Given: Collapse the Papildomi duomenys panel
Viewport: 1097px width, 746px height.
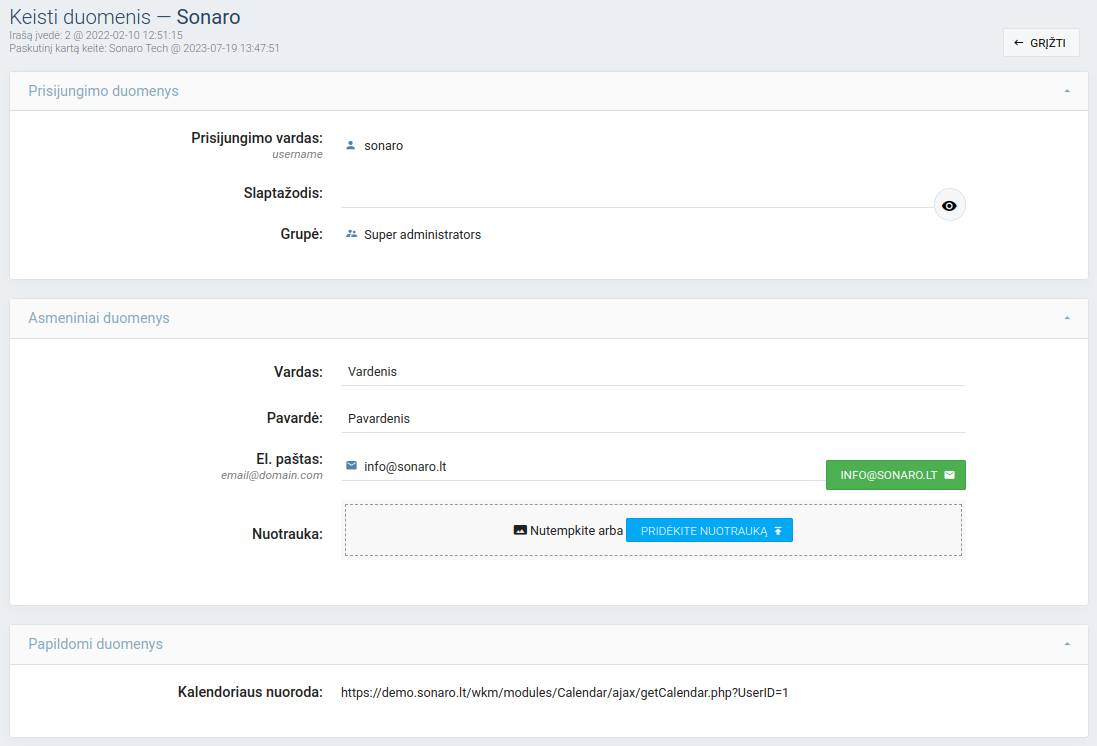Looking at the screenshot, I should 1067,644.
